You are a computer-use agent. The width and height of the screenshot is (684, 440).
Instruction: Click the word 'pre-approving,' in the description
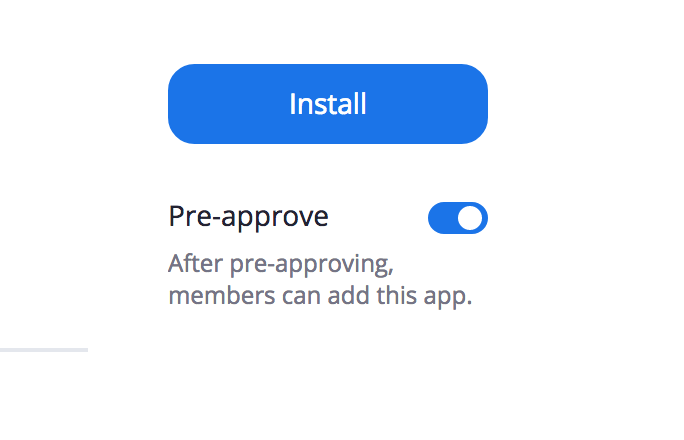pyautogui.click(x=311, y=265)
